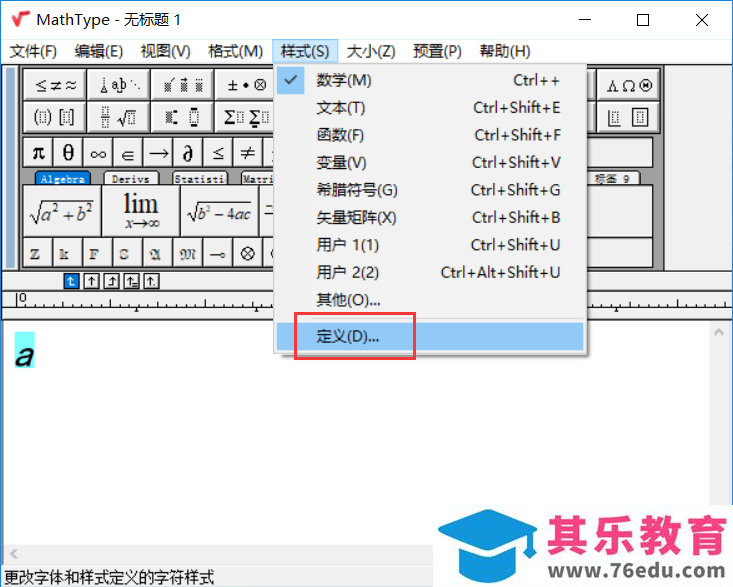733x587 pixels.
Task: Switch to the Statistics tab
Action: pyautogui.click(x=200, y=179)
